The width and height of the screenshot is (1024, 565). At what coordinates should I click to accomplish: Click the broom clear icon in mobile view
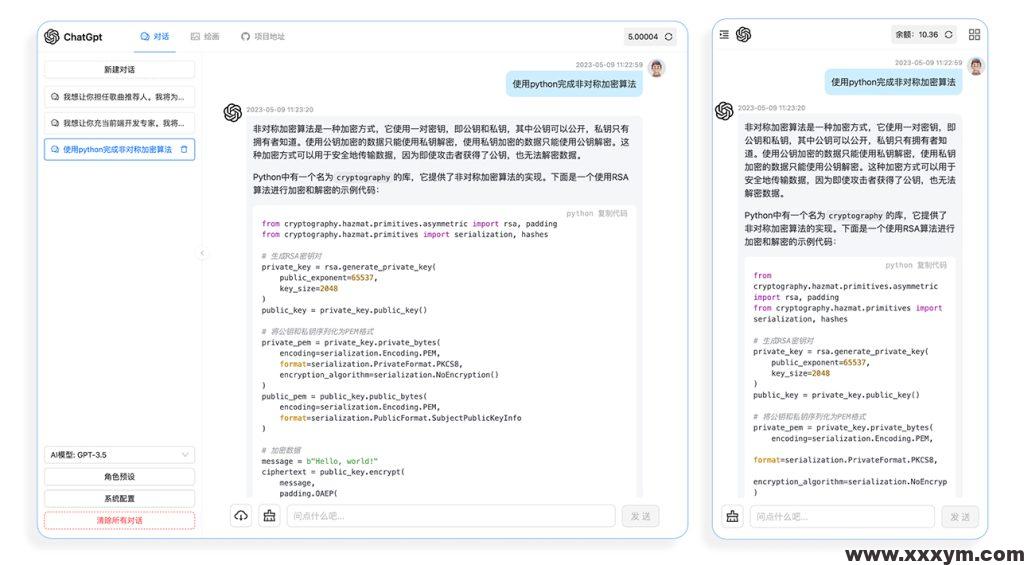tap(732, 516)
